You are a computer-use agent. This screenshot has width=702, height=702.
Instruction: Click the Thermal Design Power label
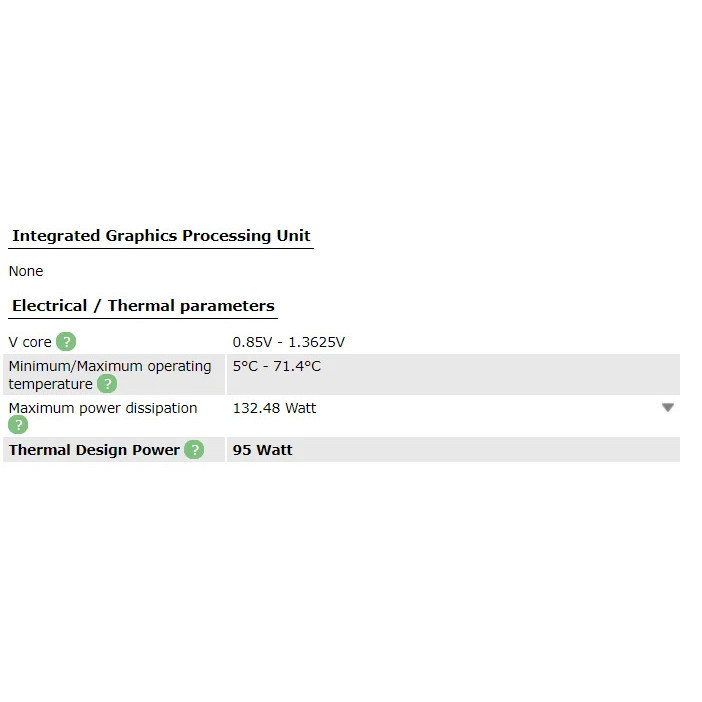(94, 450)
